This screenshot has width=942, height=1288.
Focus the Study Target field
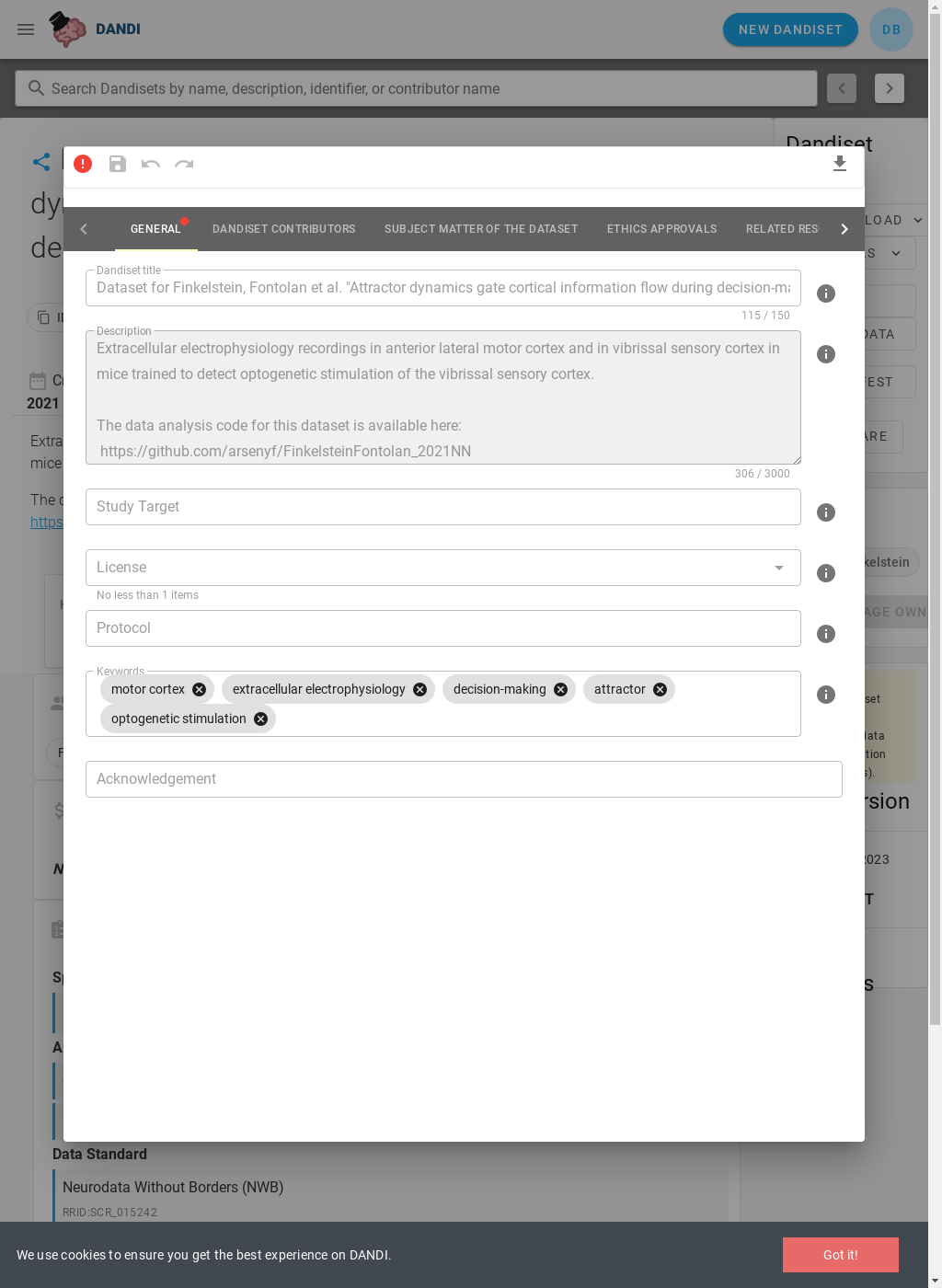click(443, 507)
